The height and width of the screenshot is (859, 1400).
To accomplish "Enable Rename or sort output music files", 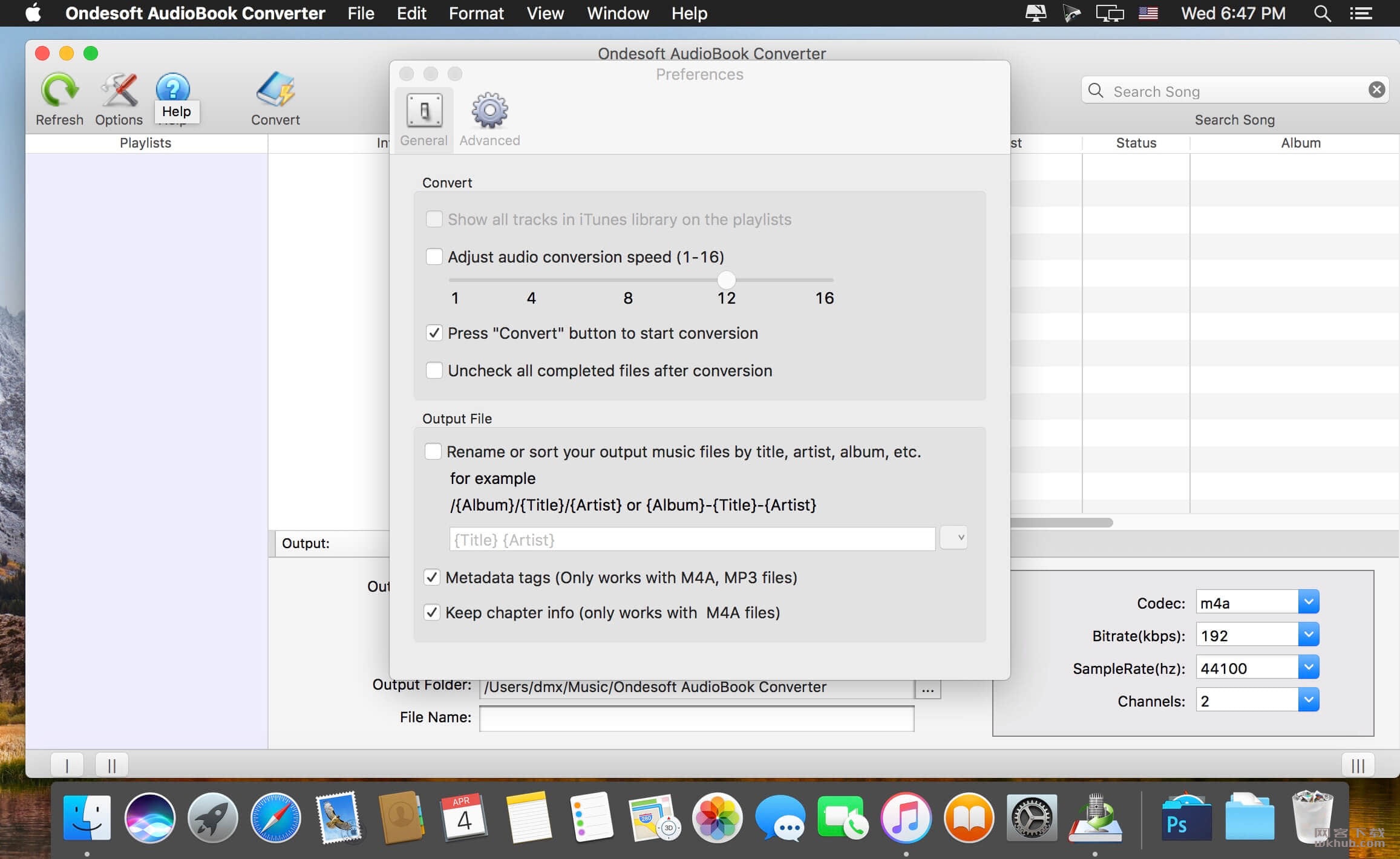I will click(433, 451).
